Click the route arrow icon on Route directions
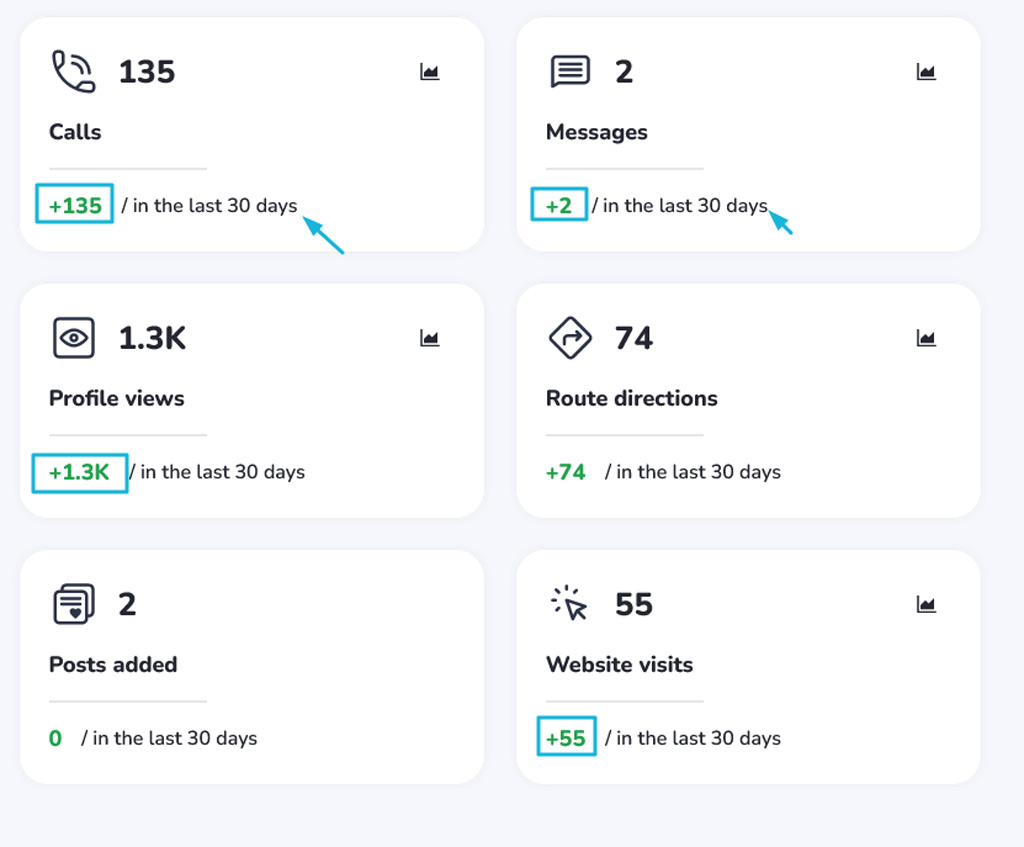 568,337
